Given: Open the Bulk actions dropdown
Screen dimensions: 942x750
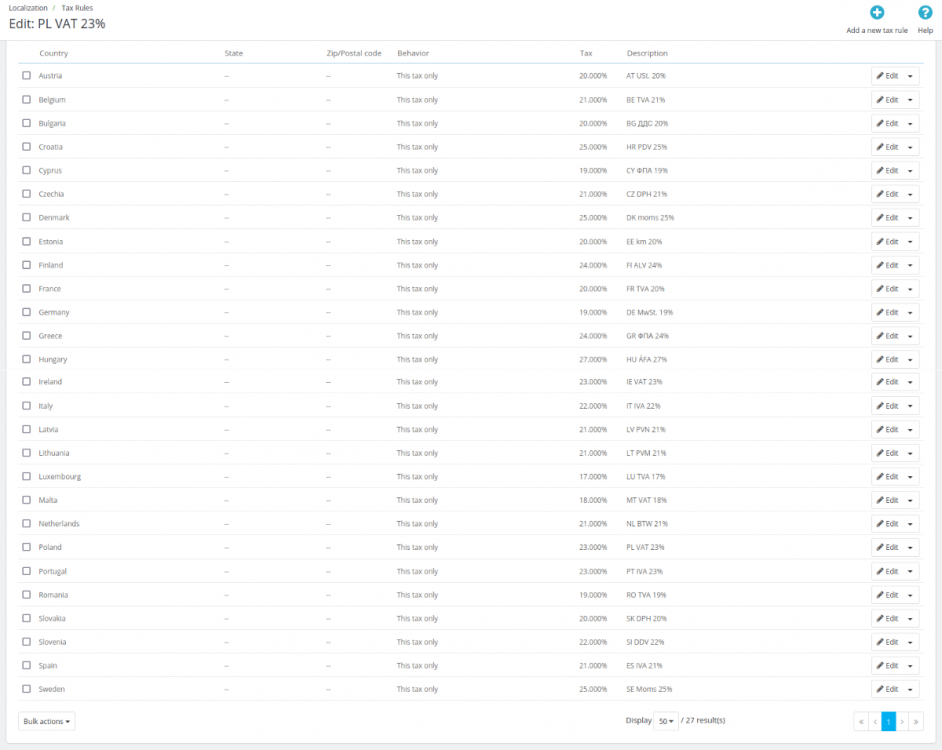Looking at the screenshot, I should [x=46, y=721].
